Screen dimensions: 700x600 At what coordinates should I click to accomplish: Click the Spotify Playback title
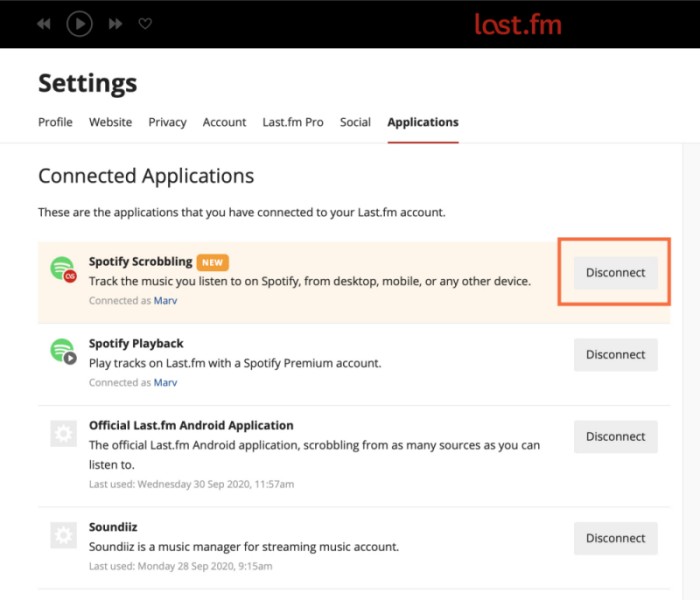(x=136, y=343)
